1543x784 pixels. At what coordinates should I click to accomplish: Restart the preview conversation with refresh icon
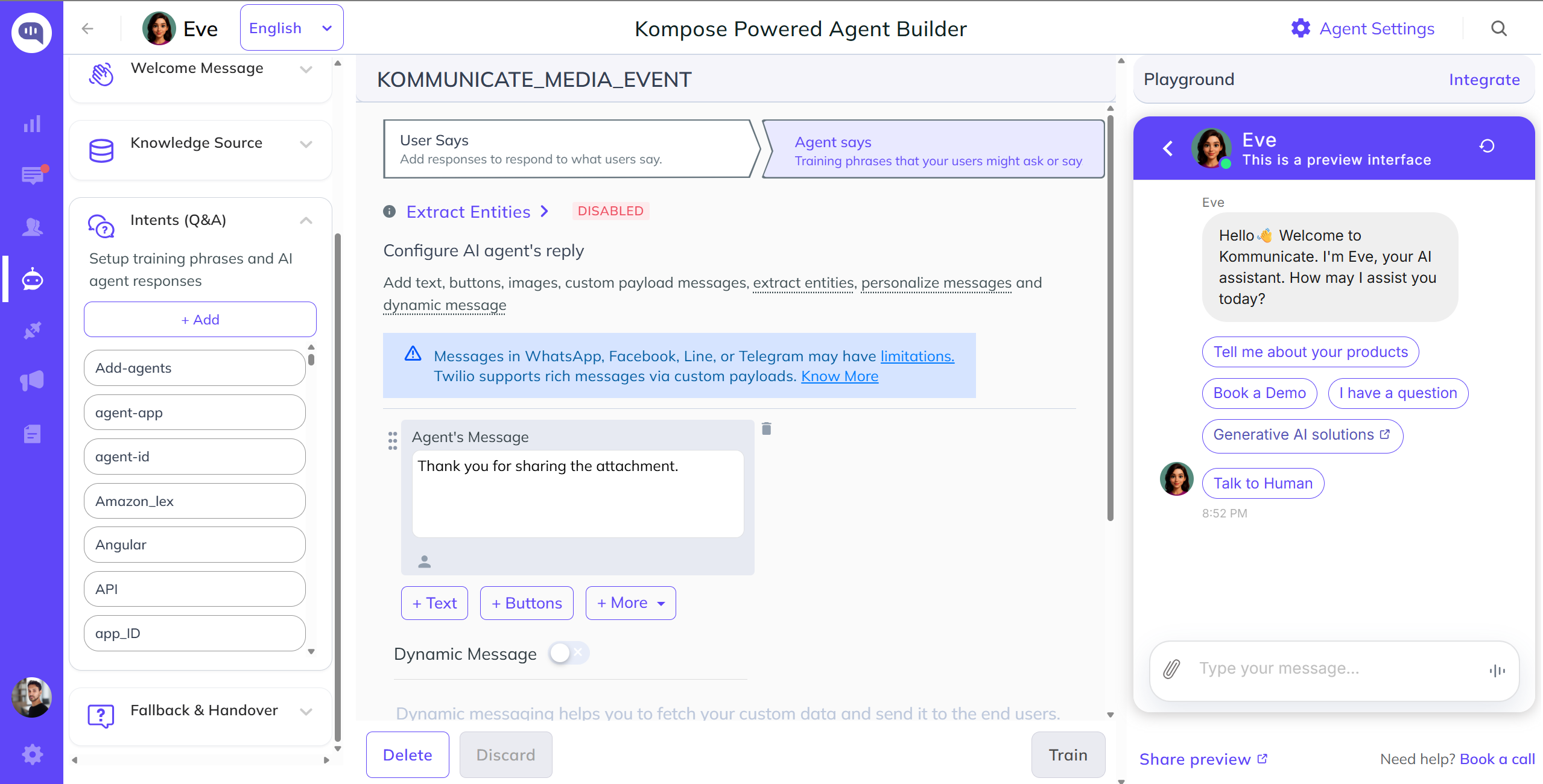coord(1487,146)
